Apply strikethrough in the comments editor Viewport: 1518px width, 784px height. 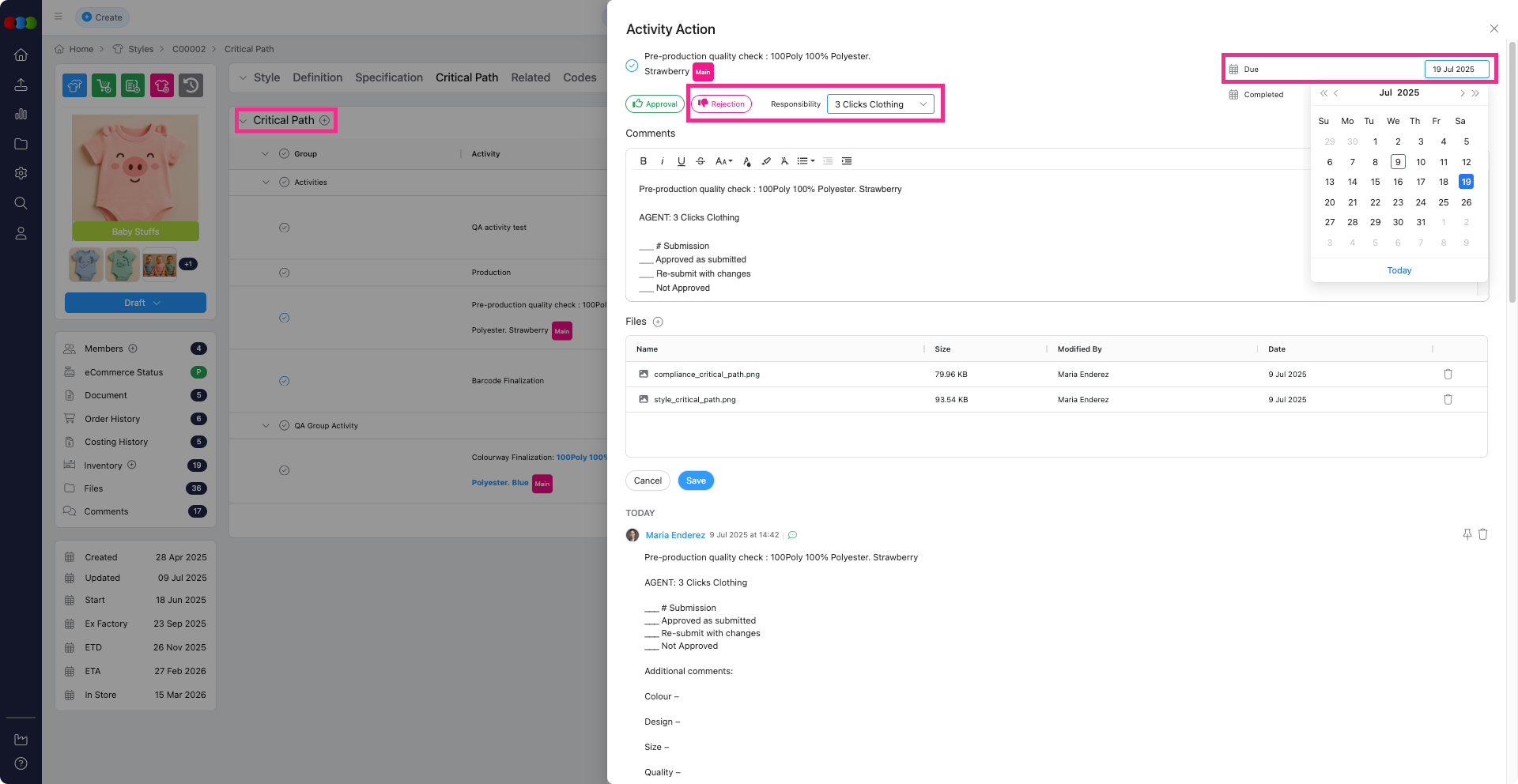(x=700, y=161)
